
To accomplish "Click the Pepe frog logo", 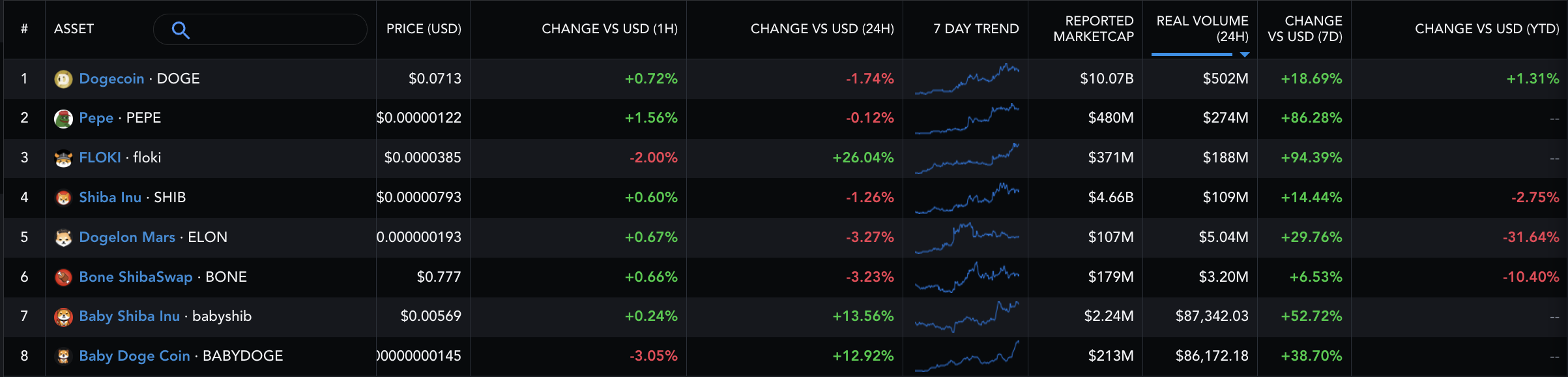I will (63, 119).
